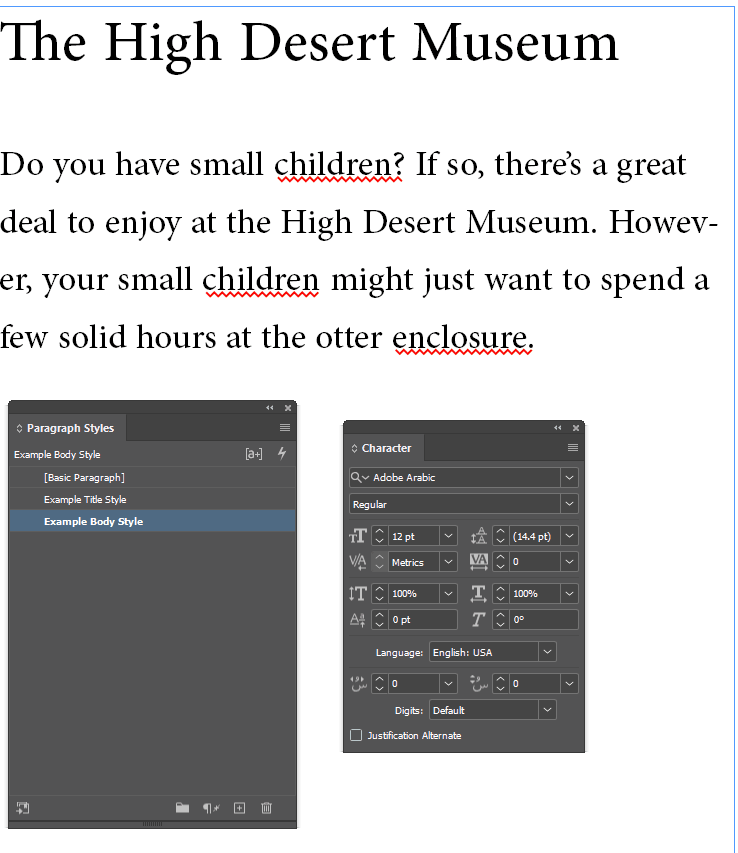Decrease leading with down stepper
The height and width of the screenshot is (853, 738).
[501, 541]
